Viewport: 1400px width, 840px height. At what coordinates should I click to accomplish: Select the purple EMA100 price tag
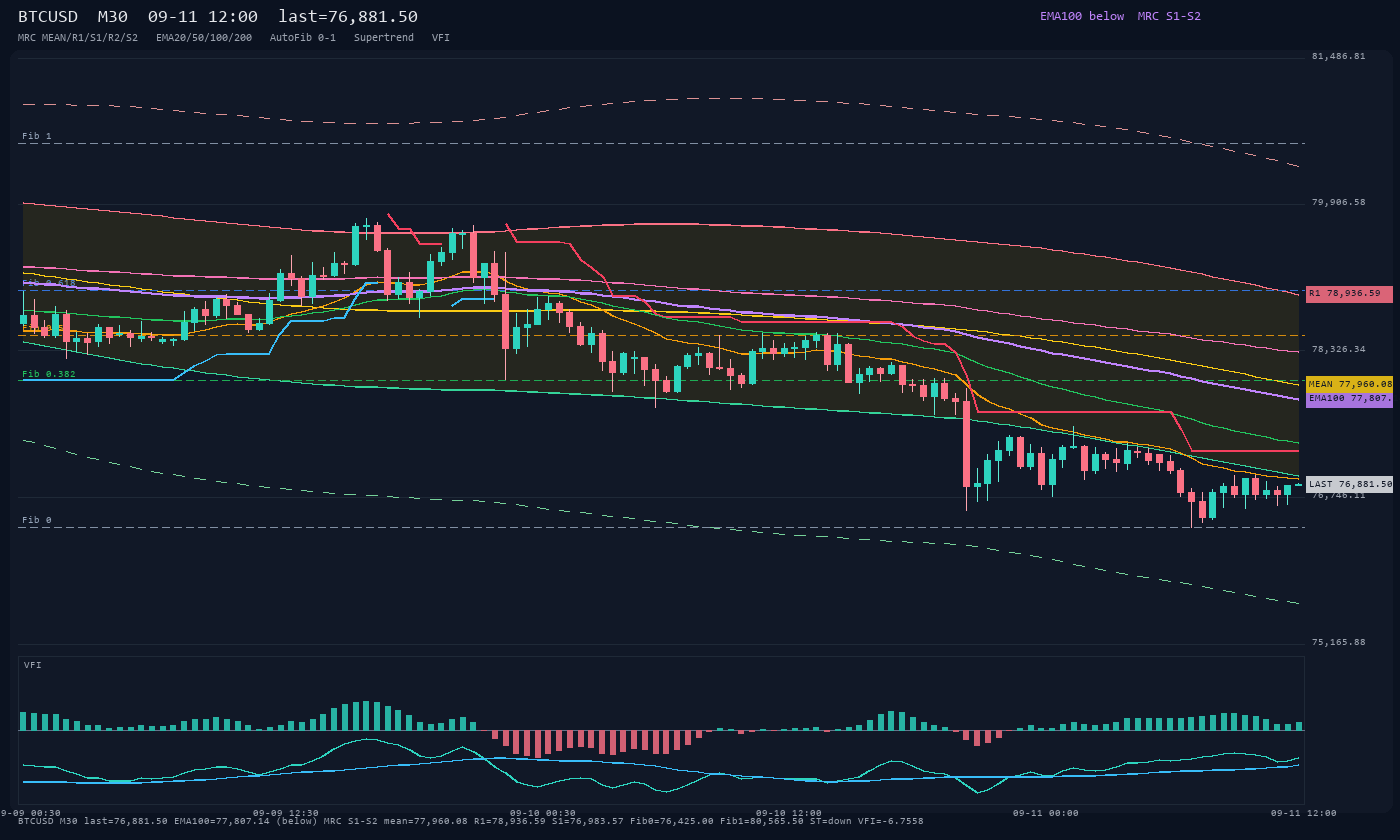[1349, 399]
